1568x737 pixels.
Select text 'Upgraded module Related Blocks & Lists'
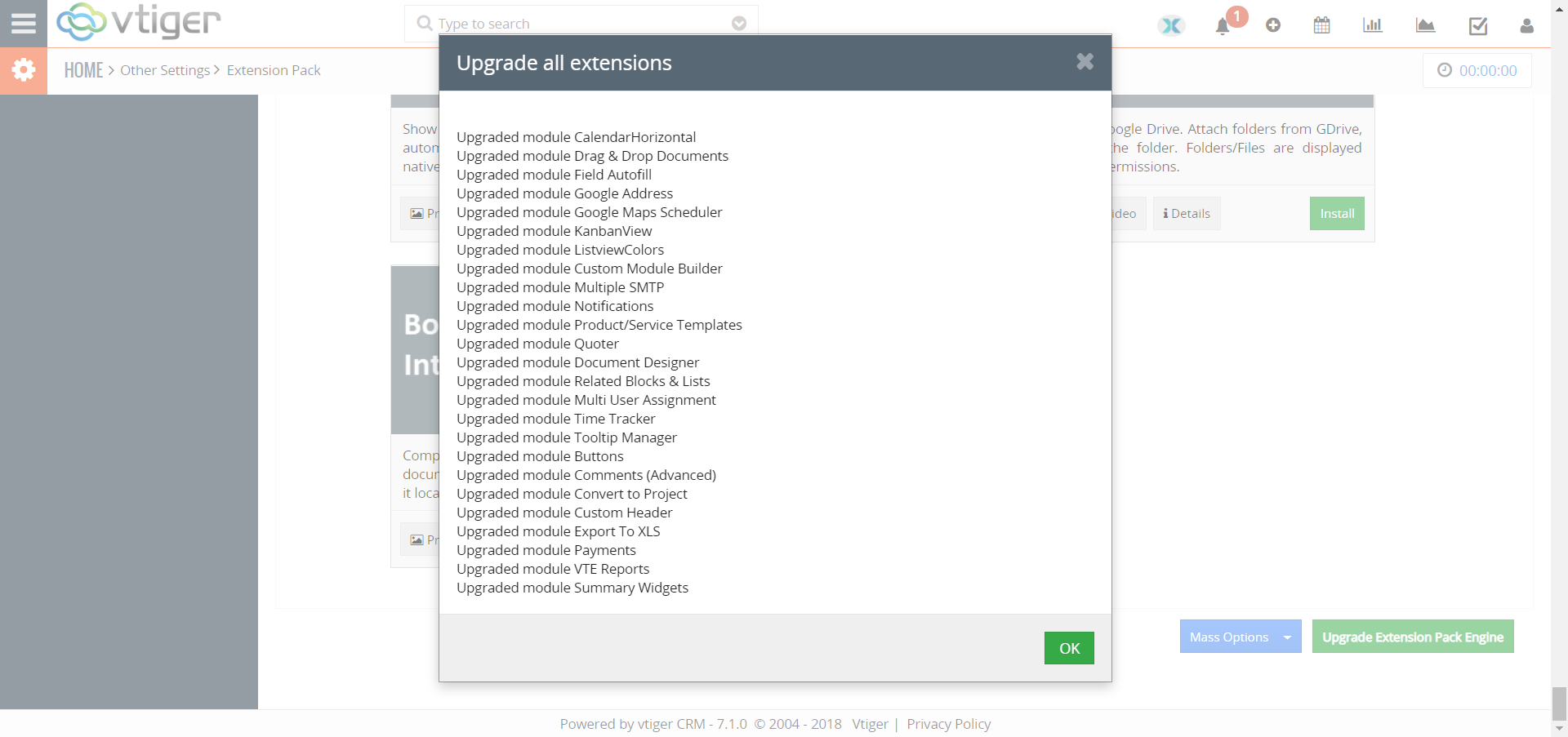[x=583, y=381]
